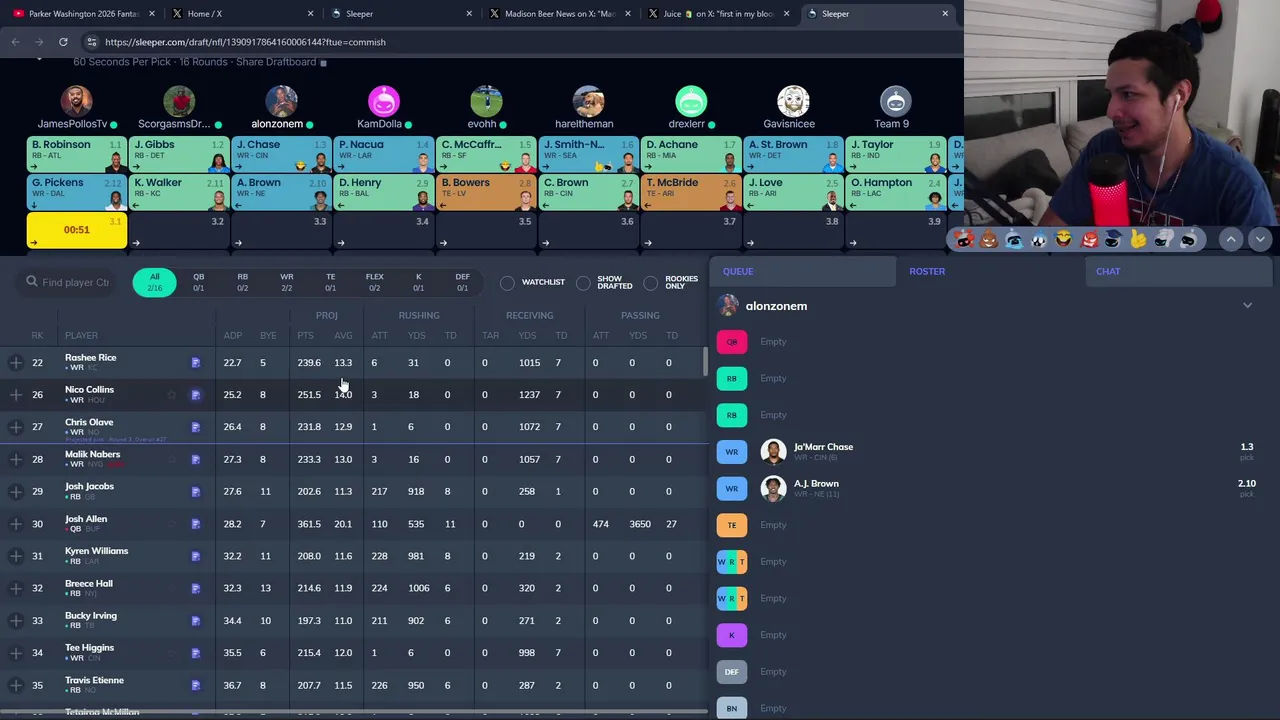The width and height of the screenshot is (1280, 720).
Task: Open KamDolla's team avatar
Action: point(384,101)
